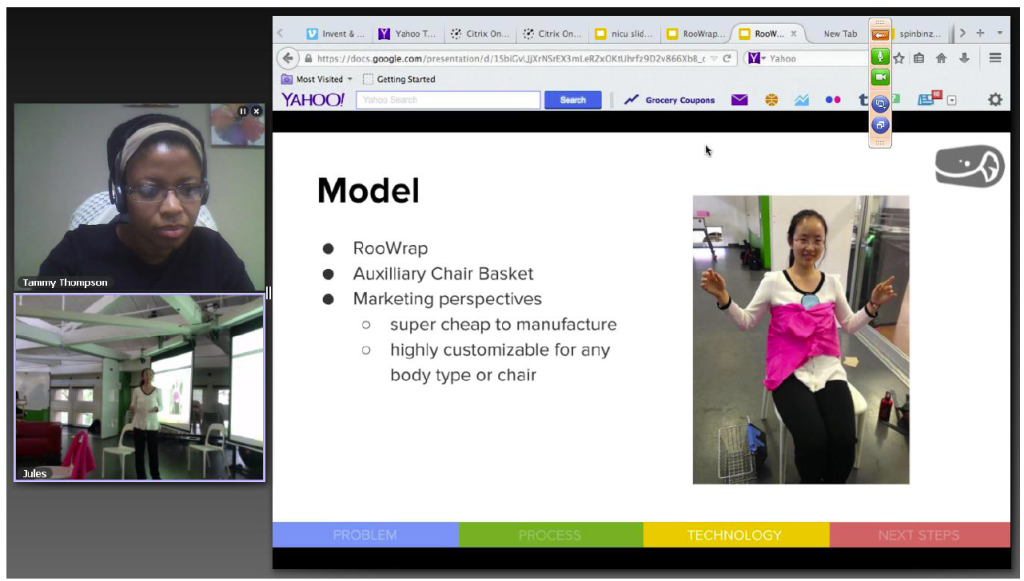Switch to the New Tab tab
This screenshot has width=1024, height=581.
840,33
